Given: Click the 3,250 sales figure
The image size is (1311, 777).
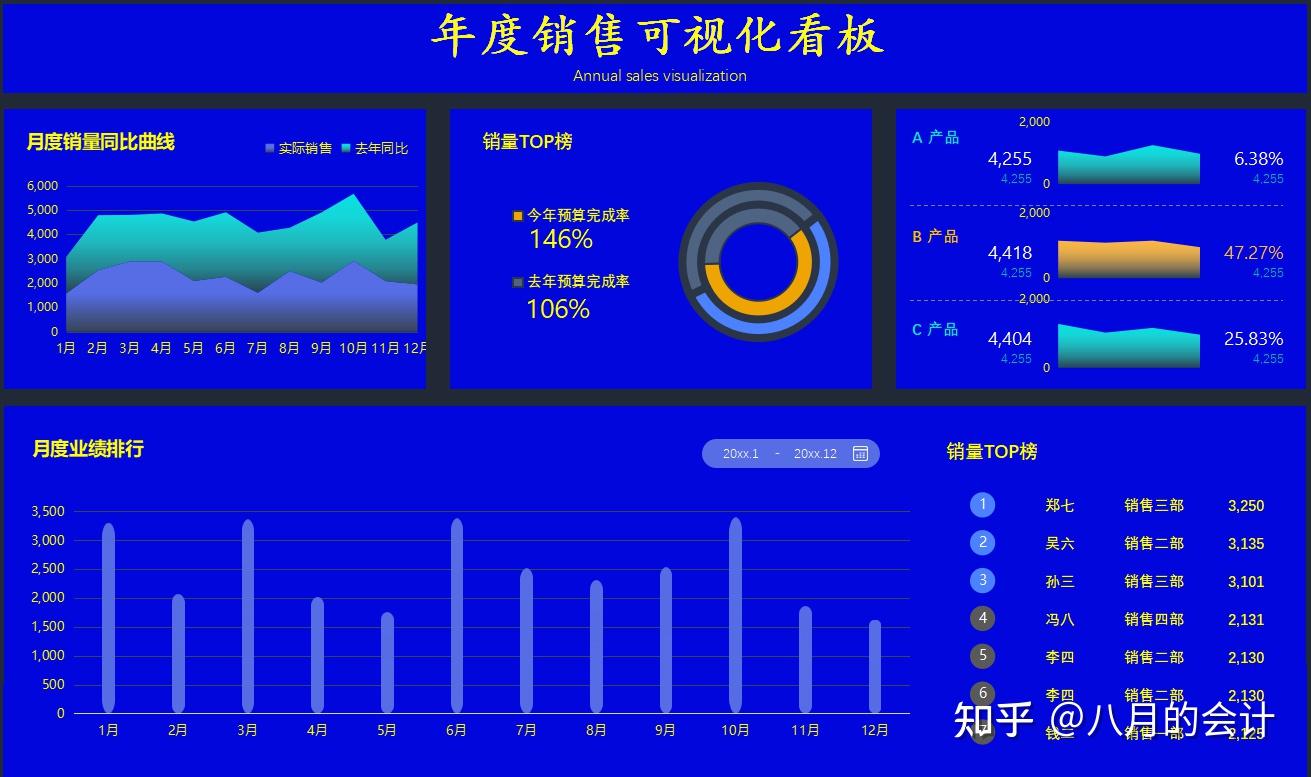Looking at the screenshot, I should pyautogui.click(x=1246, y=506).
